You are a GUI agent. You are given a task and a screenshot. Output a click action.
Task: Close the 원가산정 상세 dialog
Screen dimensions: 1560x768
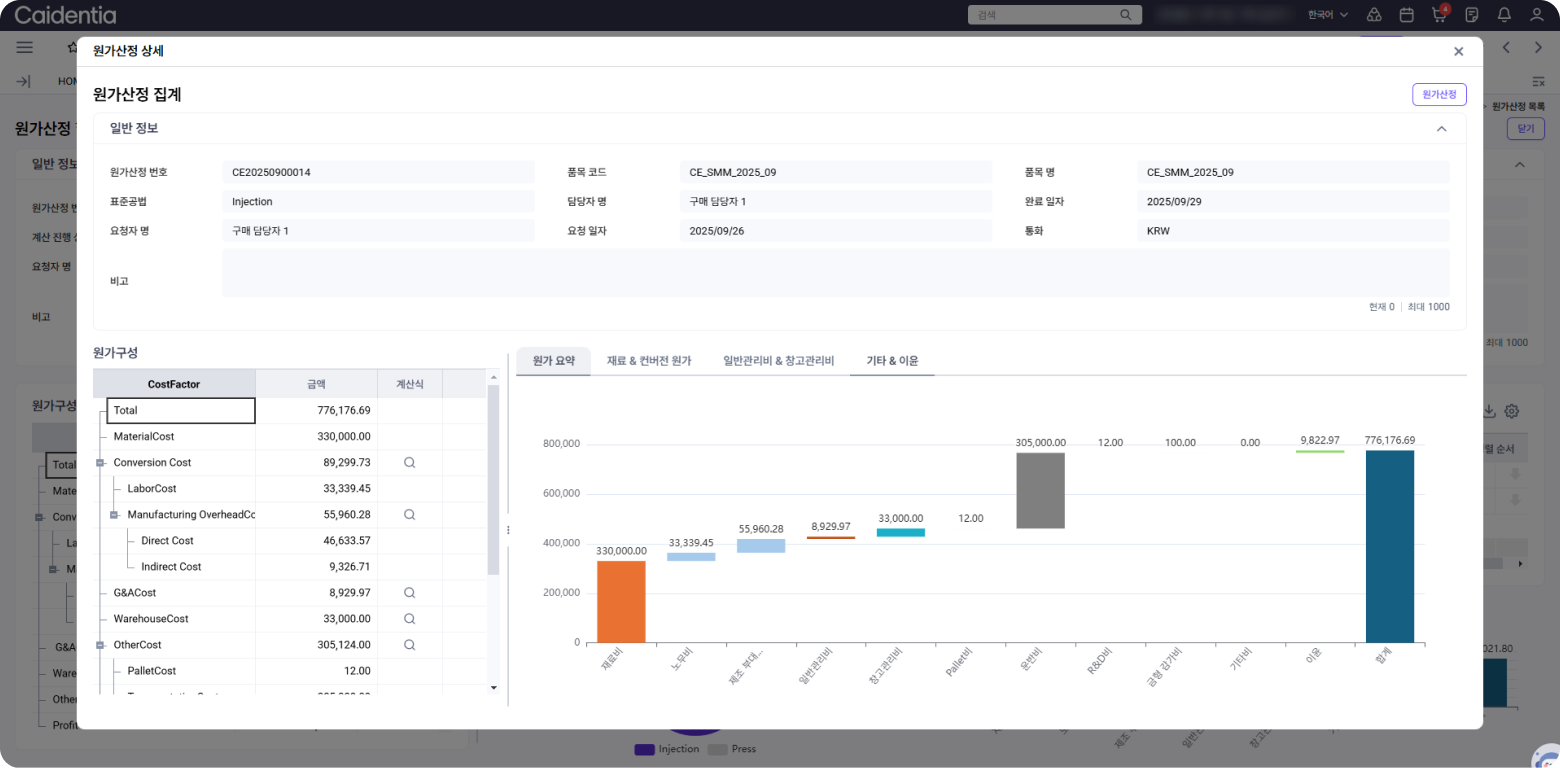point(1458,52)
